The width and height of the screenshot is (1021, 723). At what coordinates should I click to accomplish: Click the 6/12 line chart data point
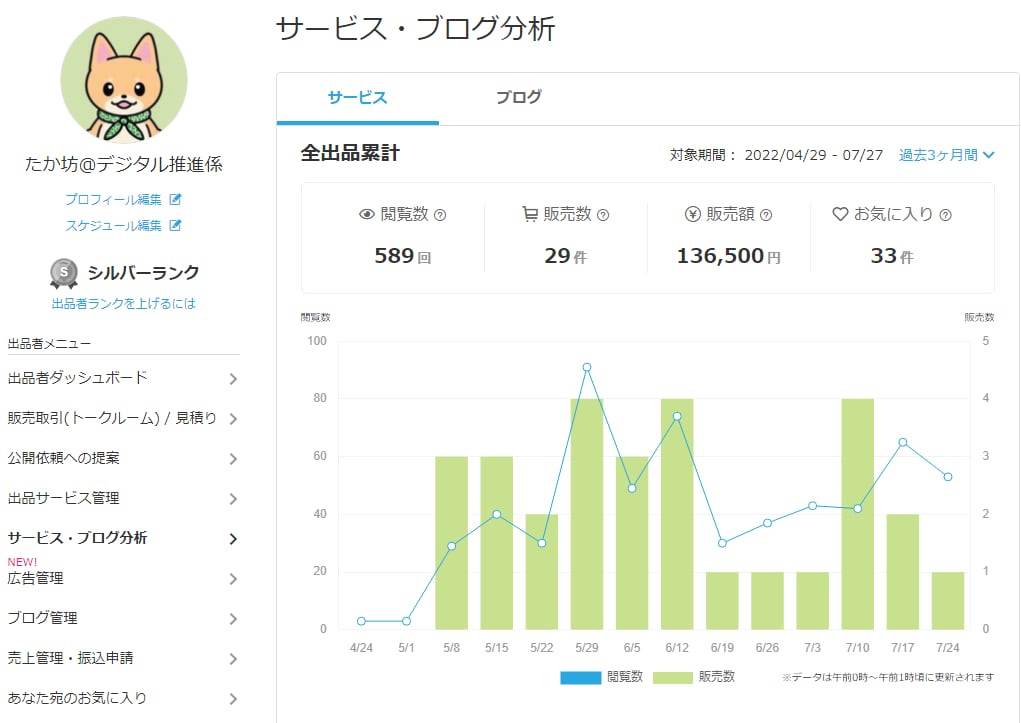click(677, 416)
